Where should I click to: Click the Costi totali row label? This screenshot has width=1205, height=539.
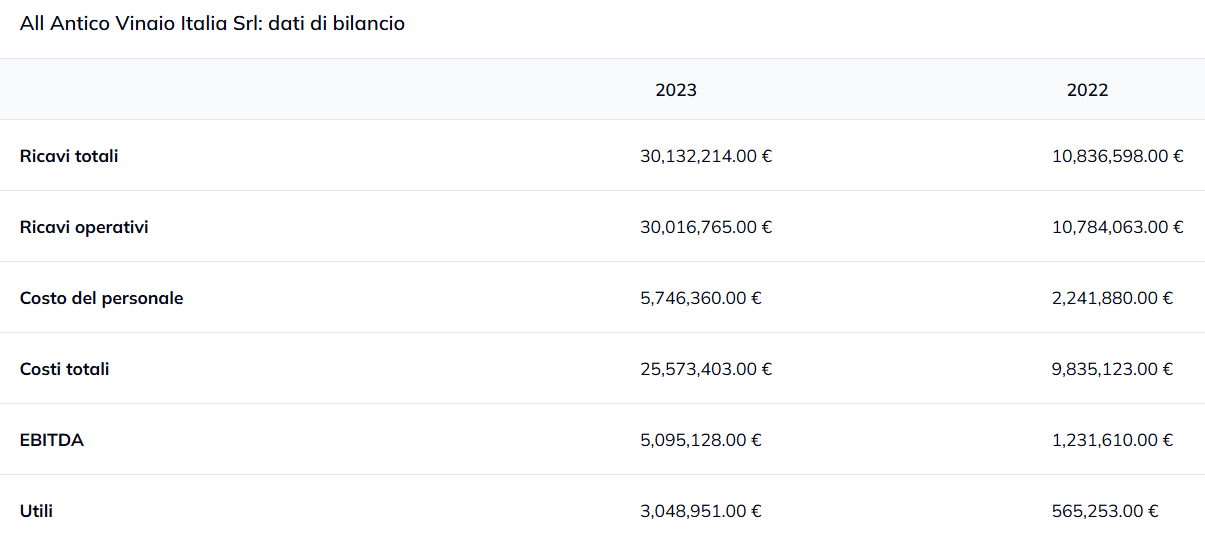tap(65, 369)
